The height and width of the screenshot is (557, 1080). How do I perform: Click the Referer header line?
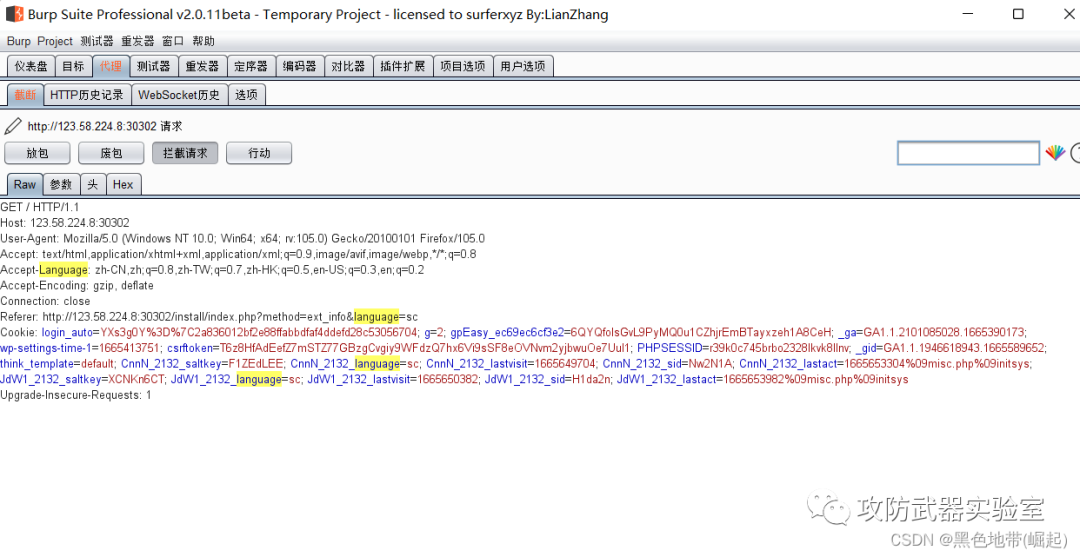(x=209, y=317)
